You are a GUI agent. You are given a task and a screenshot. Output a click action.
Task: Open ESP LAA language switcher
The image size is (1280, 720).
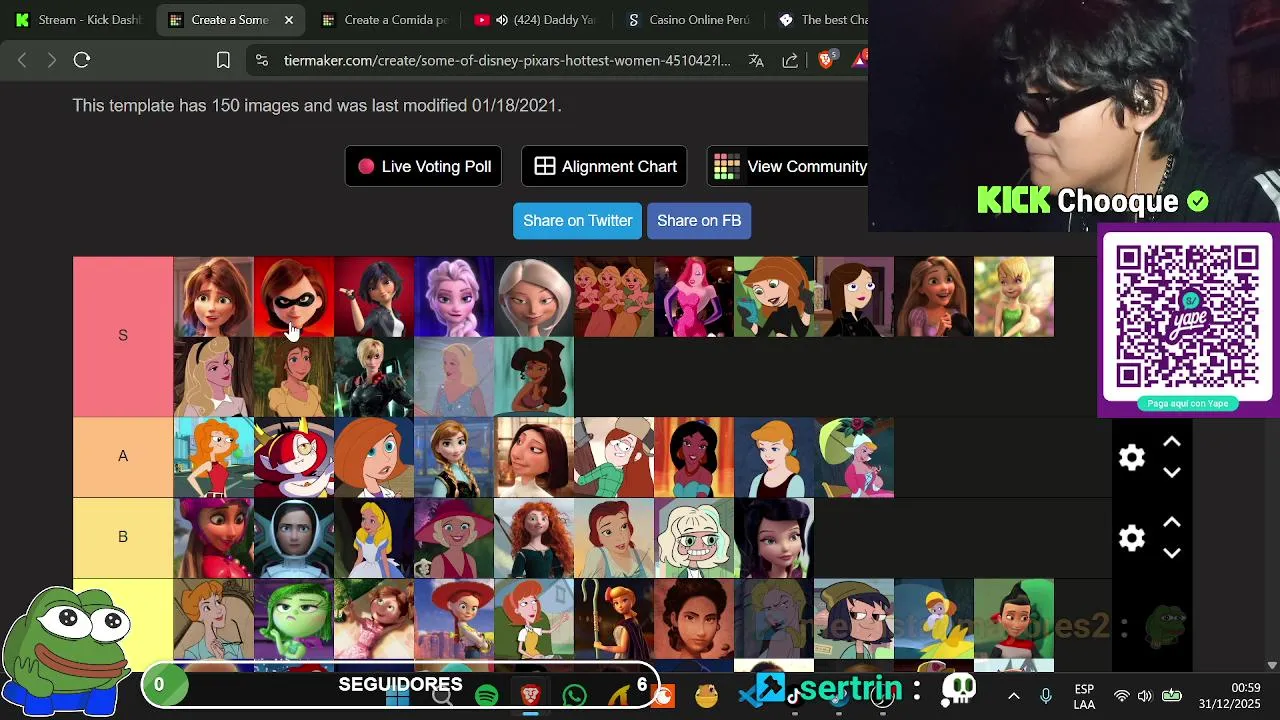pyautogui.click(x=1084, y=696)
